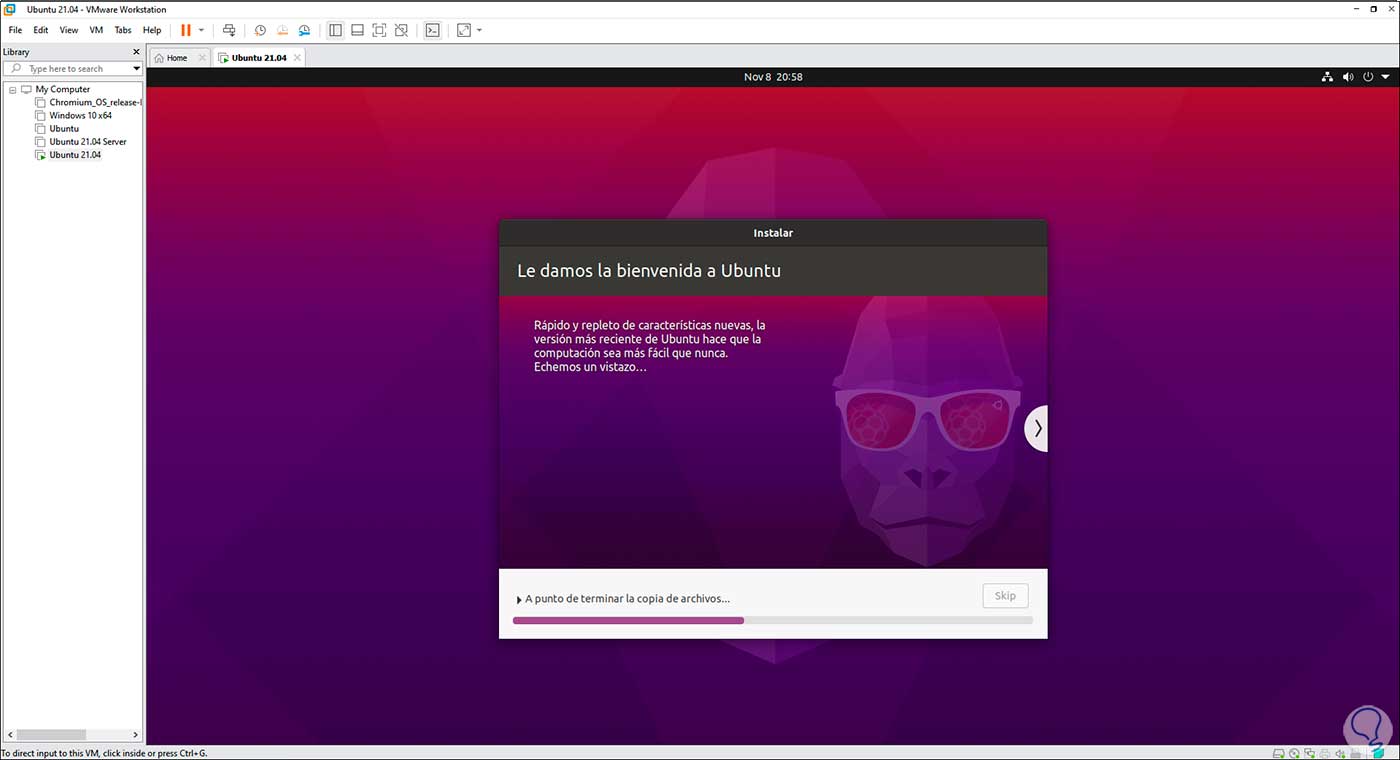Switch to Unity mode via the toolbar
Viewport: 1400px width, 760px height.
(x=401, y=30)
